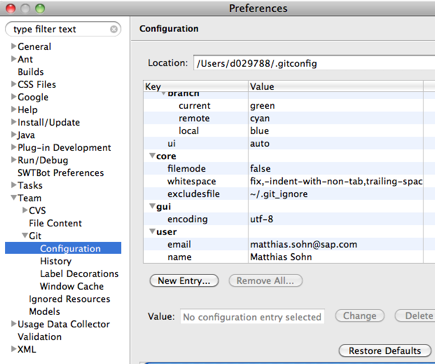Expand the Plug-in Development node
Screen dimensions: 435x364
(14, 147)
